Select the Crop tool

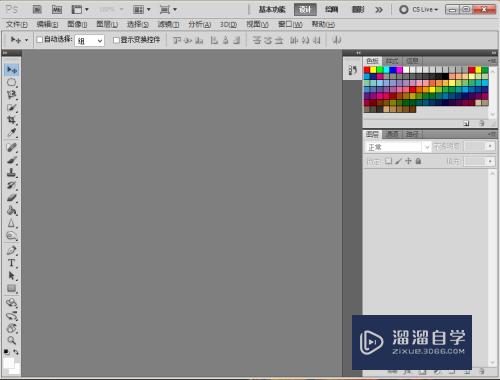(12, 120)
